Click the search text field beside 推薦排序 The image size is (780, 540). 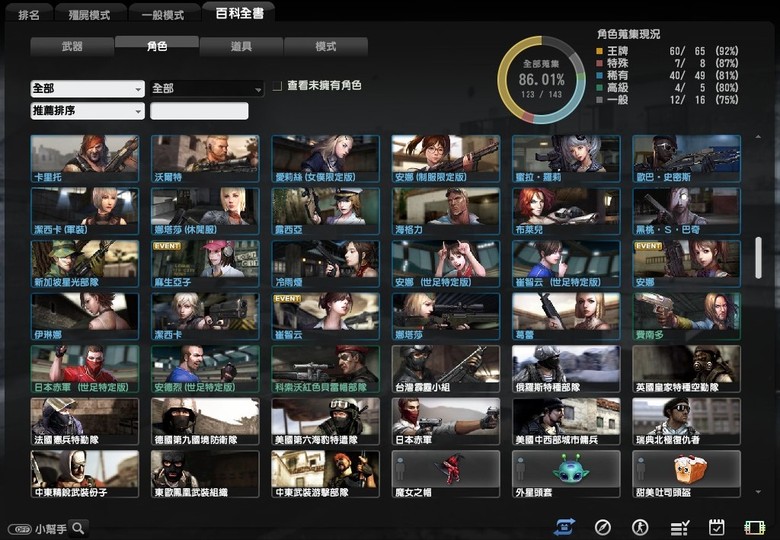[199, 111]
